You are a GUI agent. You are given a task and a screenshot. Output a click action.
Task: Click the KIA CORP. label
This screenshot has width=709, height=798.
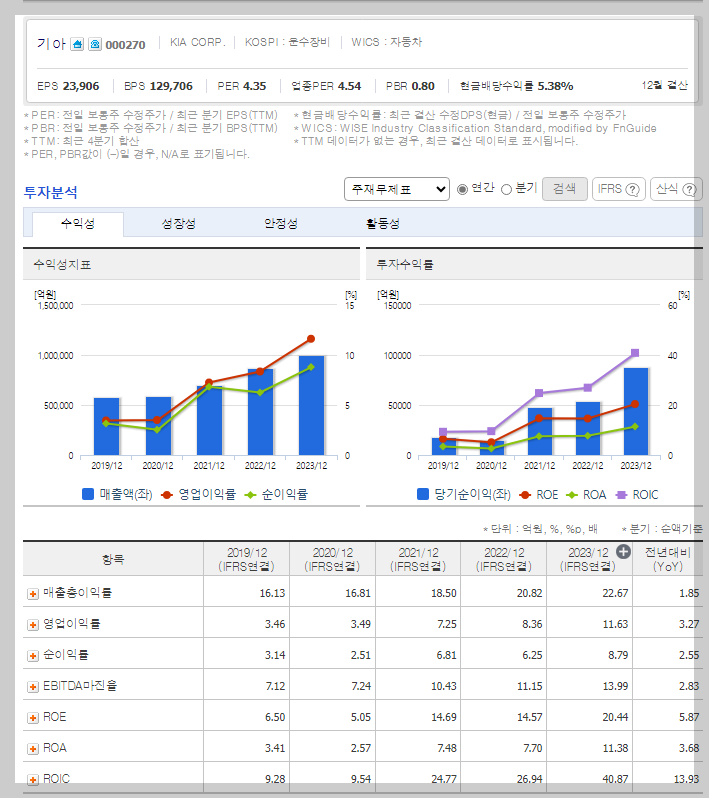pyautogui.click(x=197, y=42)
